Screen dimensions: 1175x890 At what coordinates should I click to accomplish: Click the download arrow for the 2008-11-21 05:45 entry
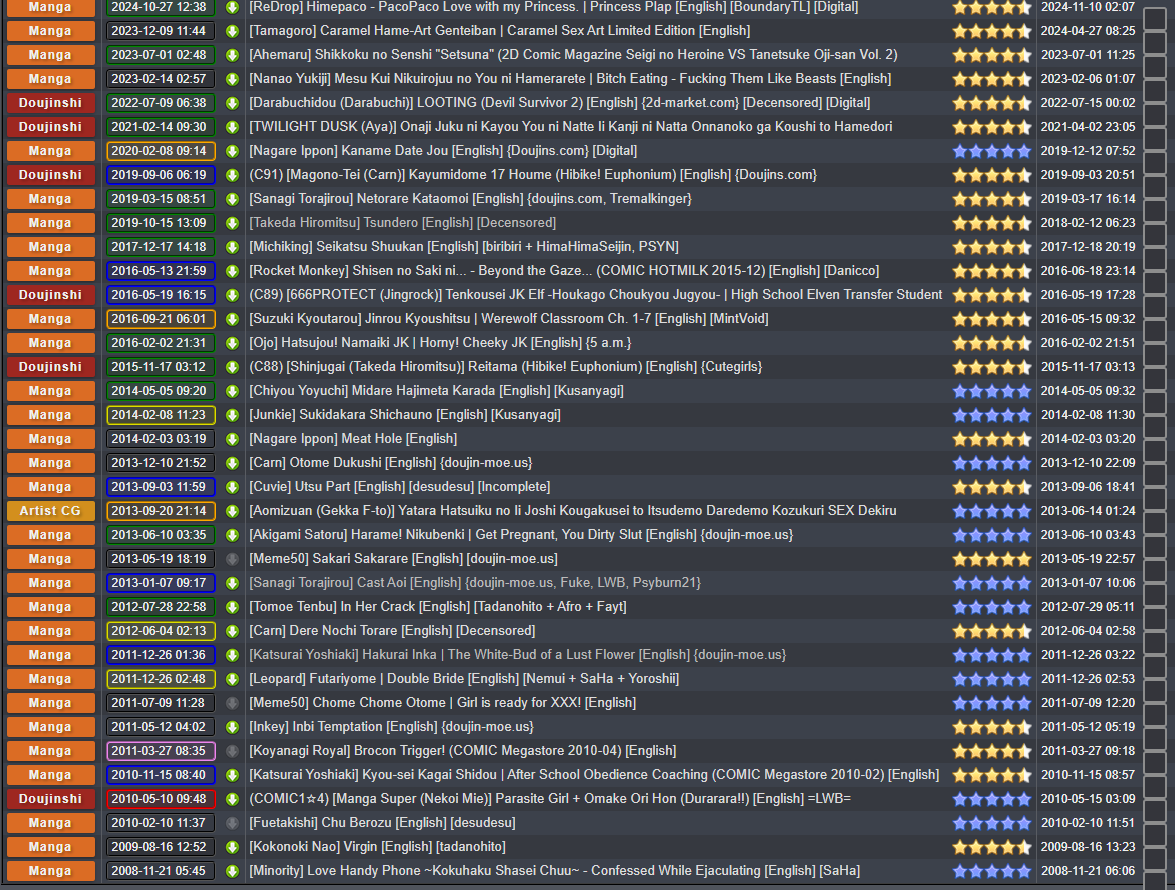coord(232,871)
